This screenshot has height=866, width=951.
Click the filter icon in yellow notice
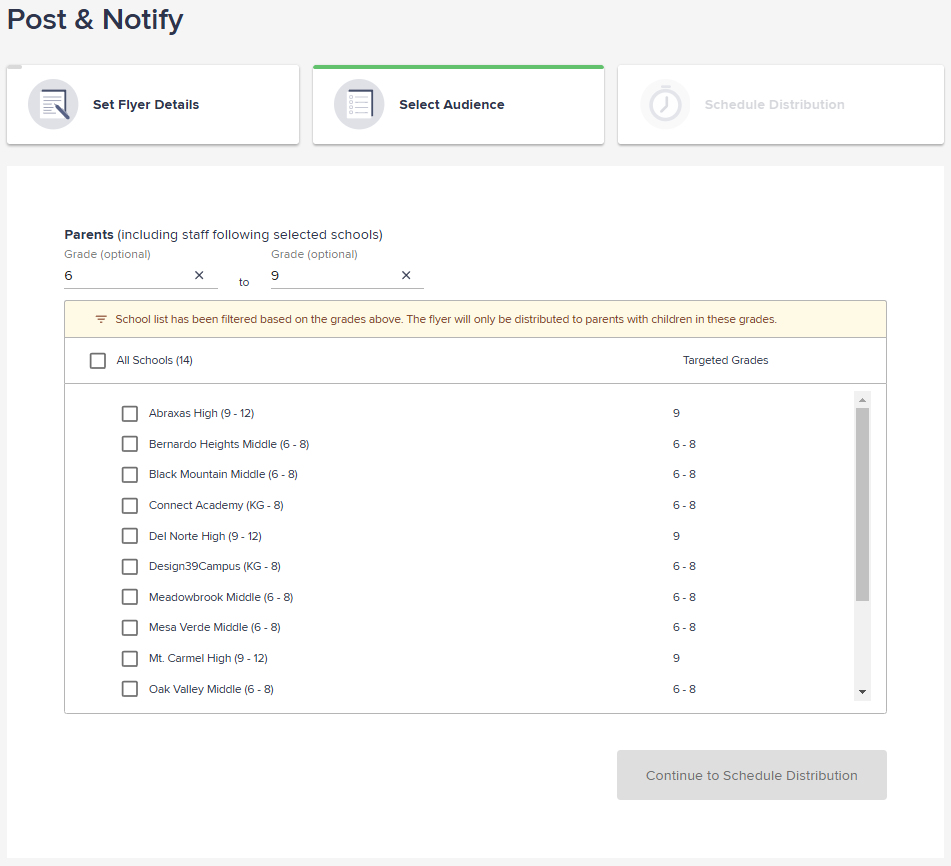tap(101, 320)
